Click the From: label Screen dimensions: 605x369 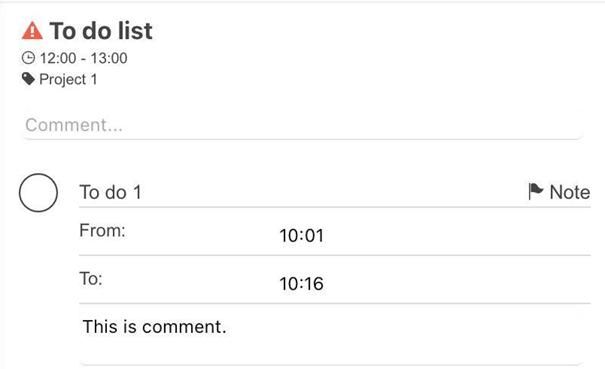tap(102, 230)
